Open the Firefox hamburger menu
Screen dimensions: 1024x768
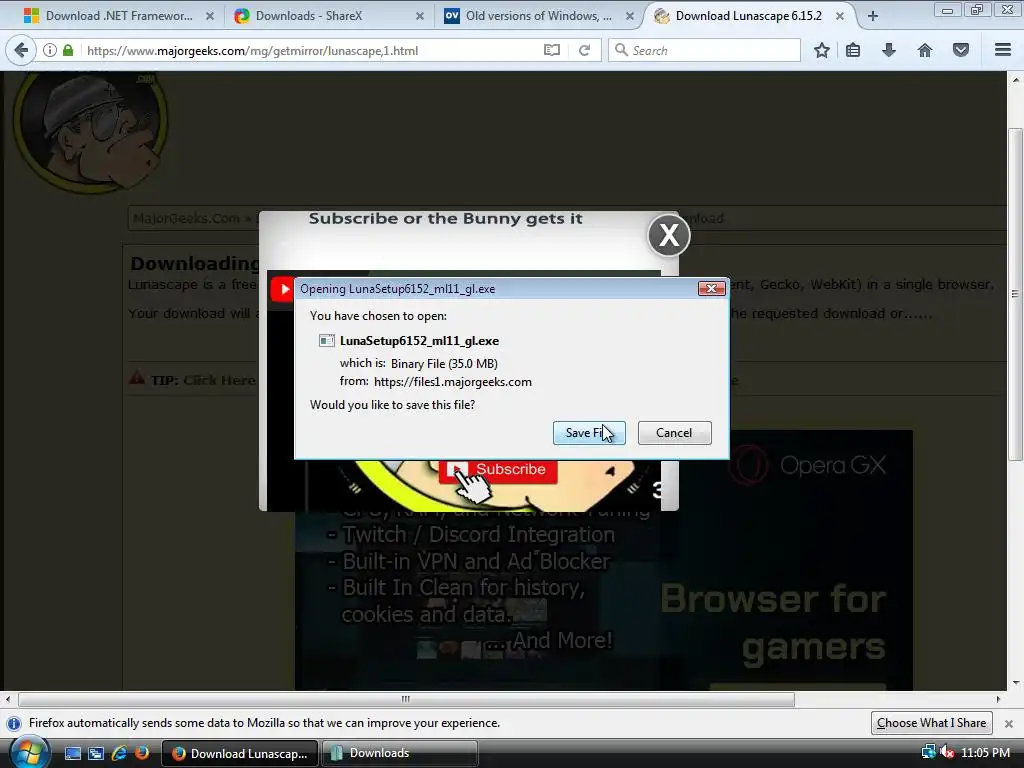pyautogui.click(x=1003, y=50)
